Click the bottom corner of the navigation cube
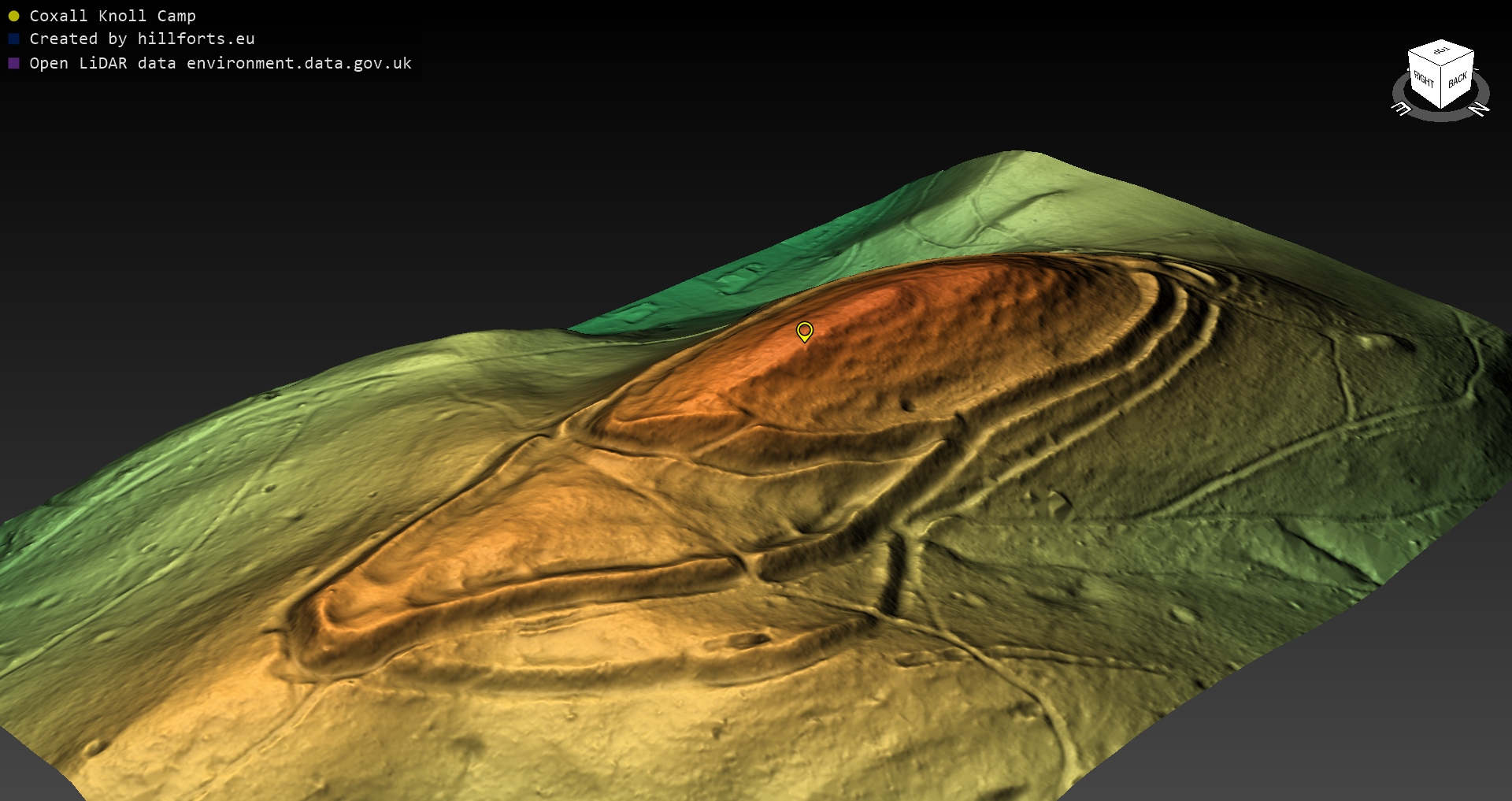Viewport: 1512px width, 801px height. 1441,108
